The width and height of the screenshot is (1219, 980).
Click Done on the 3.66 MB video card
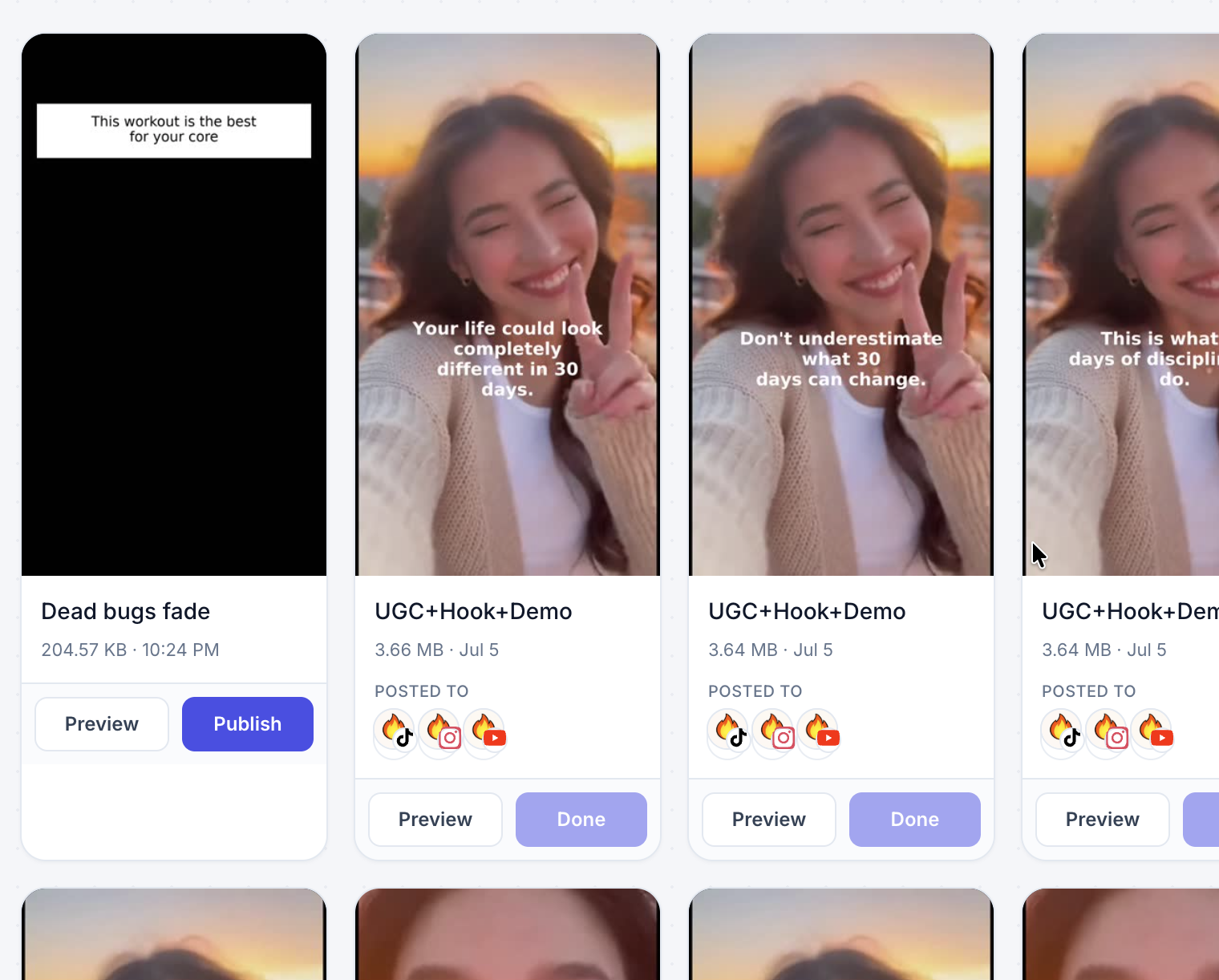[581, 820]
